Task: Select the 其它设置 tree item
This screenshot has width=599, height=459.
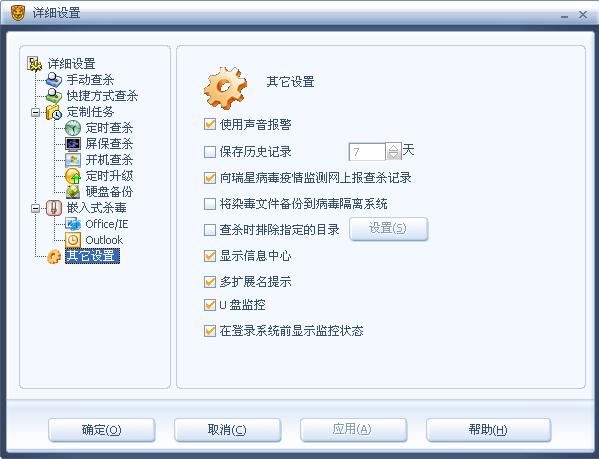Action: click(92, 256)
